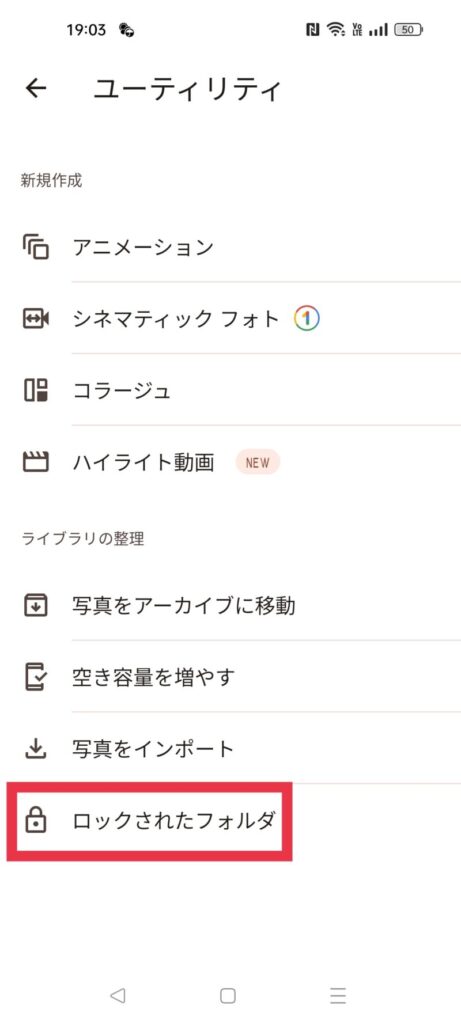
Task: Tap the アニメーション stacked-frames icon
Action: (36, 248)
